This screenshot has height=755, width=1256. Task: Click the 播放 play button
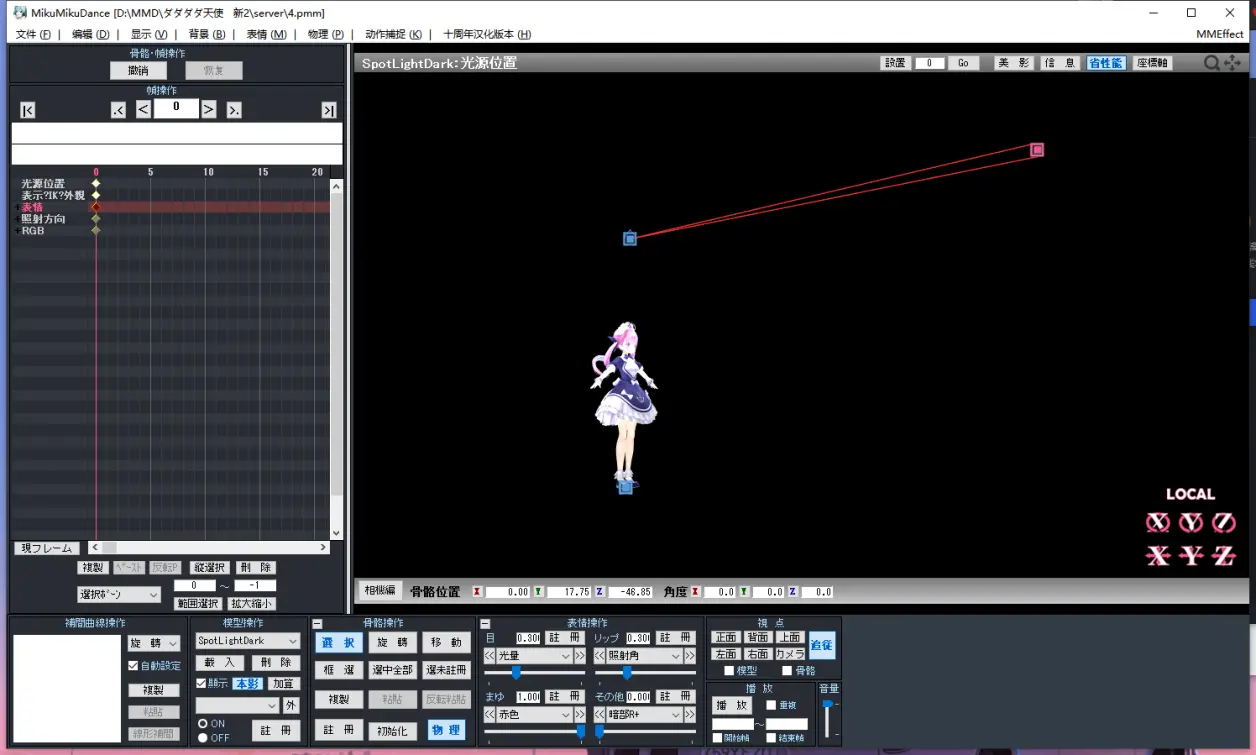coord(731,705)
